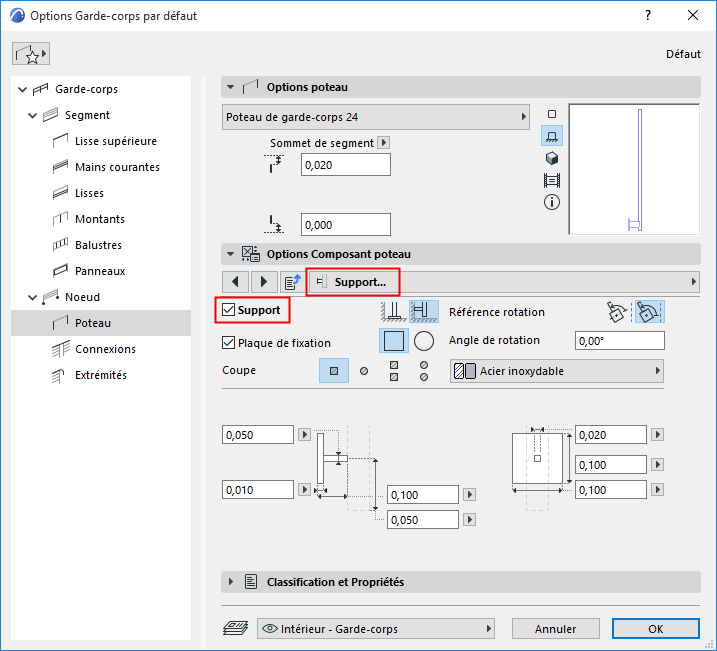Open Intérieur - Garde-corps layer dropdown
717x651 pixels.
[376, 629]
